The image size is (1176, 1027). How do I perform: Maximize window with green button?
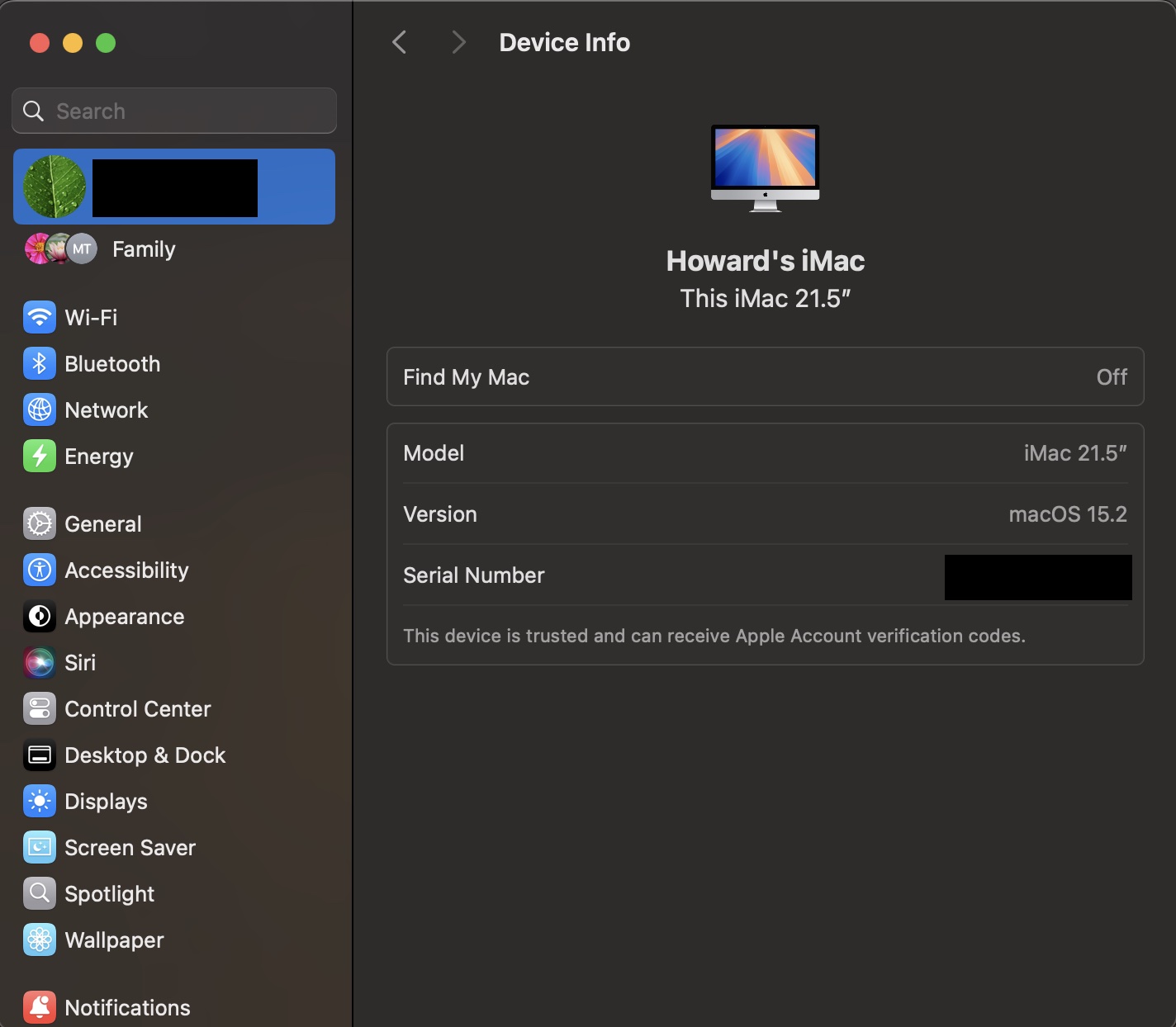[x=106, y=43]
